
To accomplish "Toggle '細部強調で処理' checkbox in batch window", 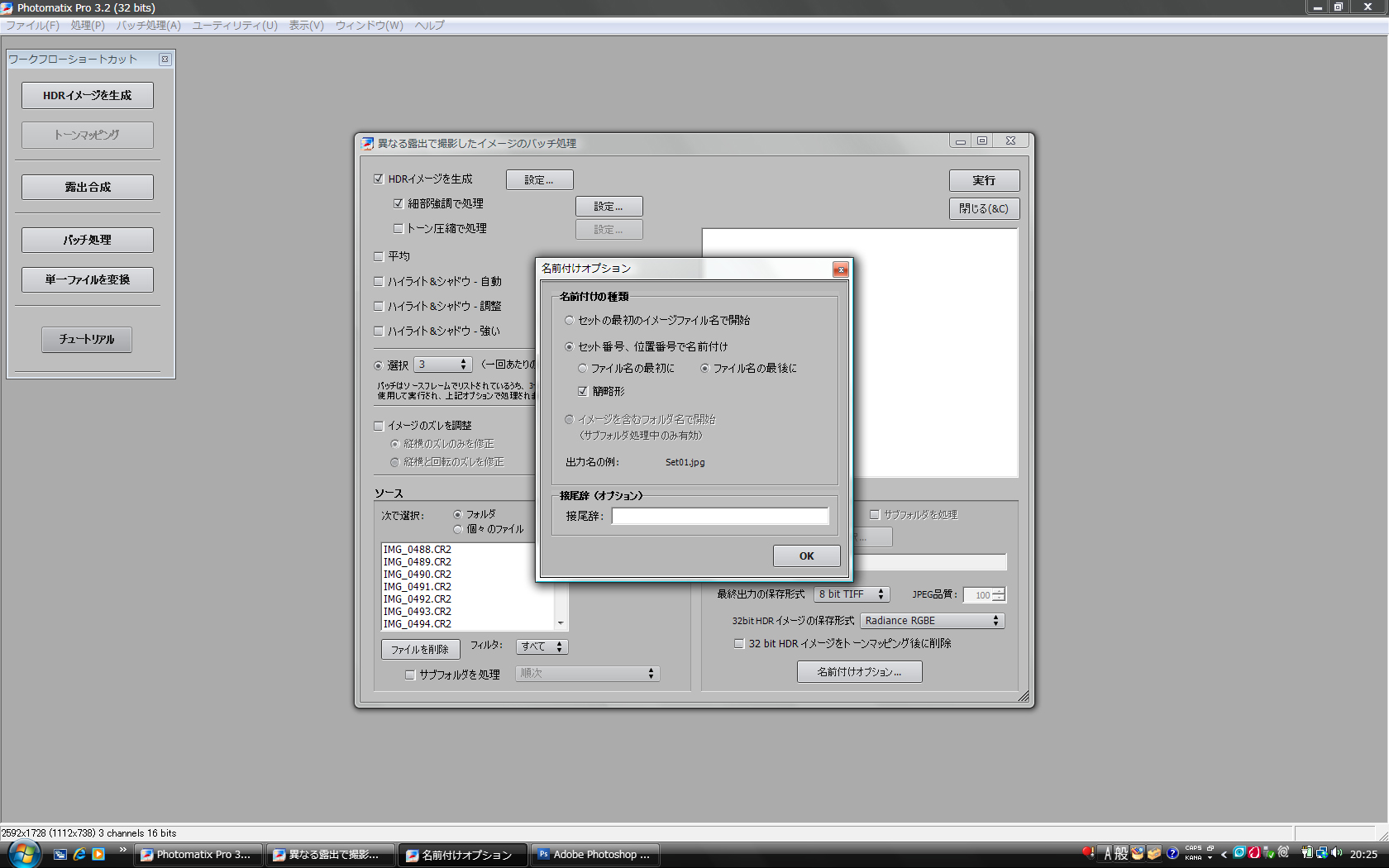I will click(x=399, y=203).
